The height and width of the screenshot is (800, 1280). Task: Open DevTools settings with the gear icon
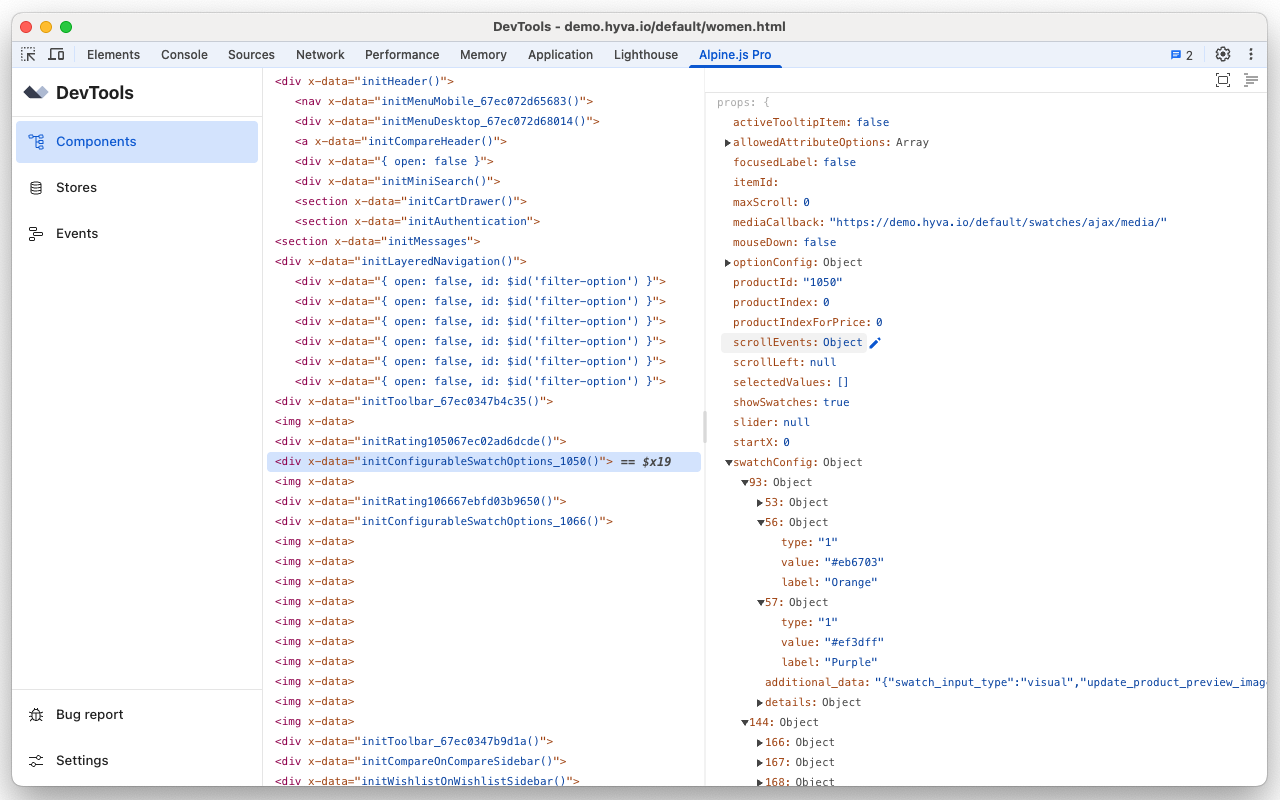tap(1222, 55)
